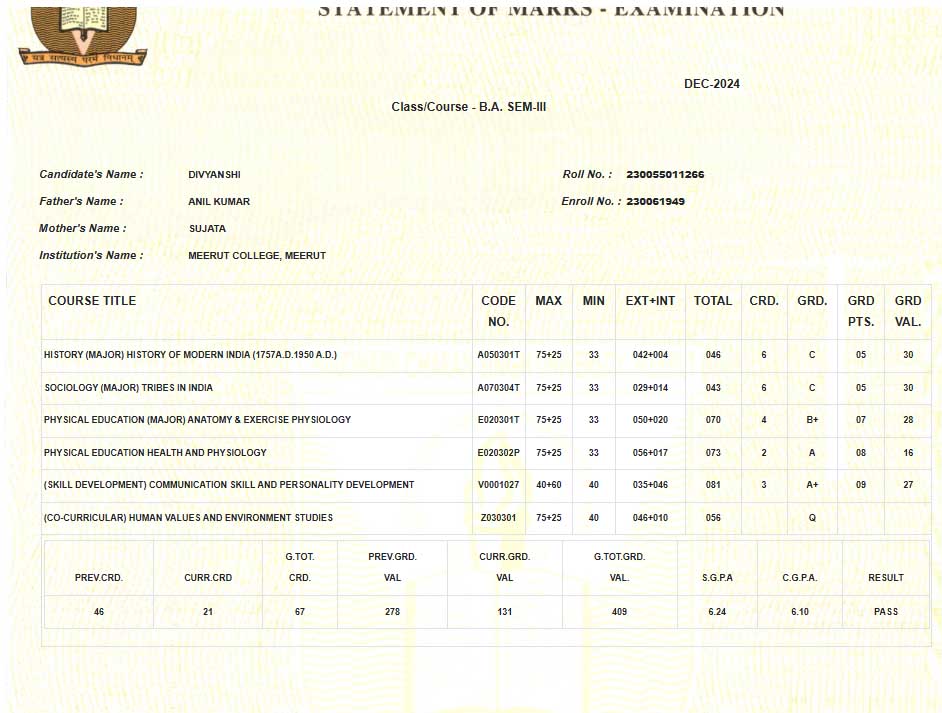Click the candidate name DIVYANSHI

214,175
